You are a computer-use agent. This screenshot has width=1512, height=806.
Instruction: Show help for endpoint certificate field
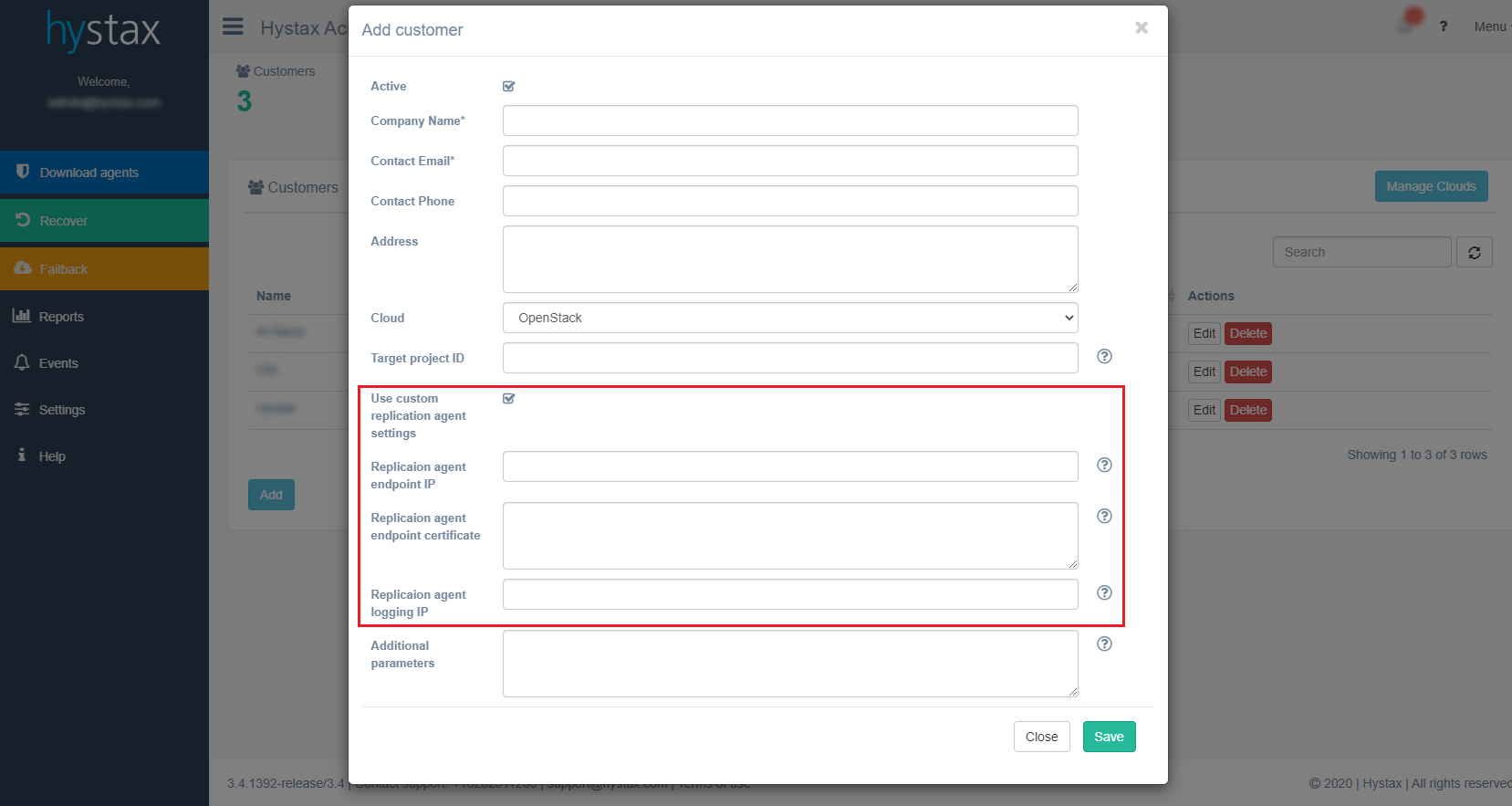click(x=1104, y=516)
